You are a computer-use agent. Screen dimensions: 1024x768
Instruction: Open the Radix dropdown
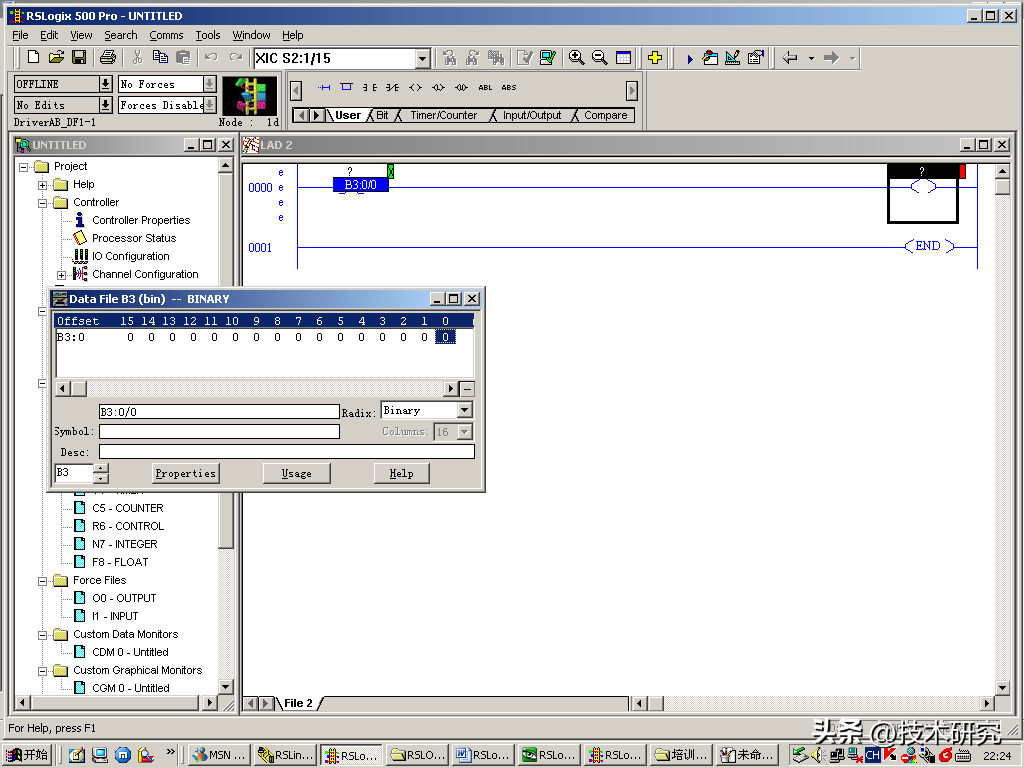pos(464,411)
